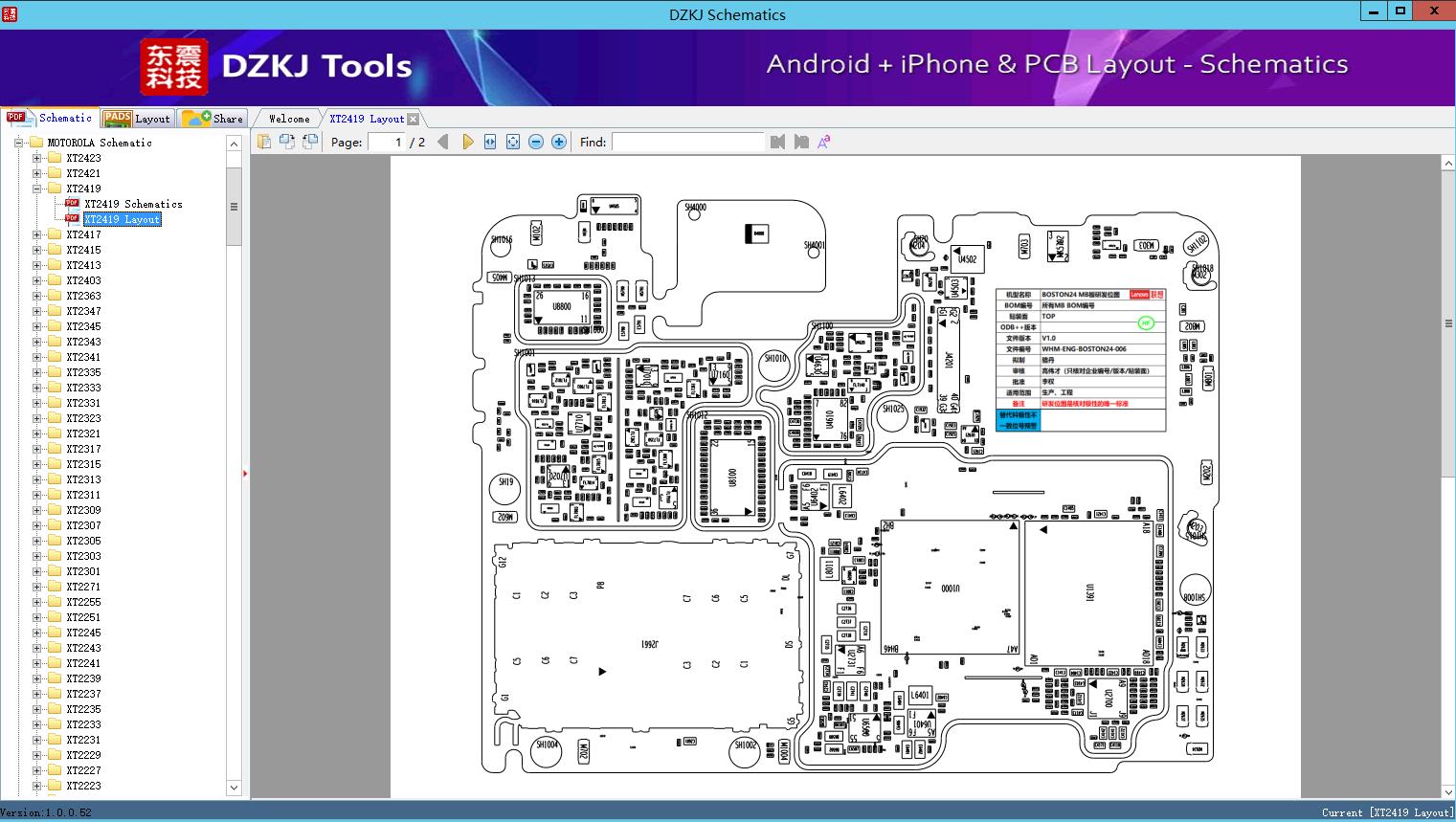Screen dimensions: 1456x822
Task: Go to the next page arrow
Action: pyautogui.click(x=467, y=142)
